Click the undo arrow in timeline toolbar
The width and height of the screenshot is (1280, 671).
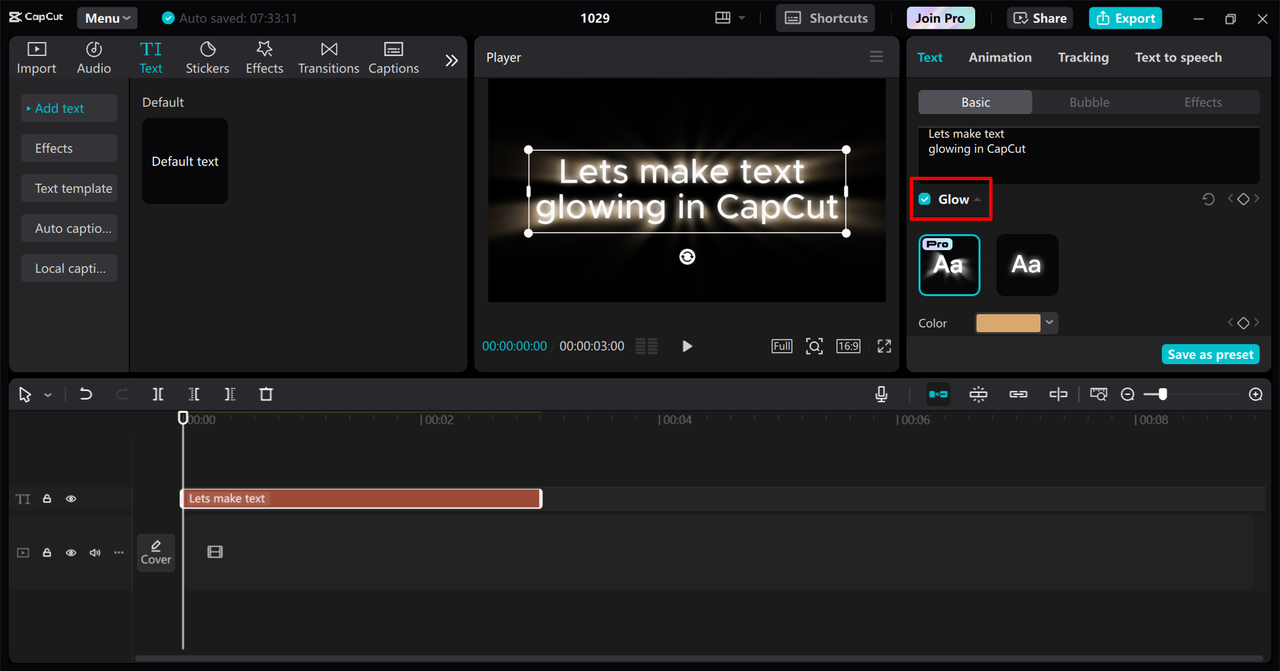(x=86, y=394)
